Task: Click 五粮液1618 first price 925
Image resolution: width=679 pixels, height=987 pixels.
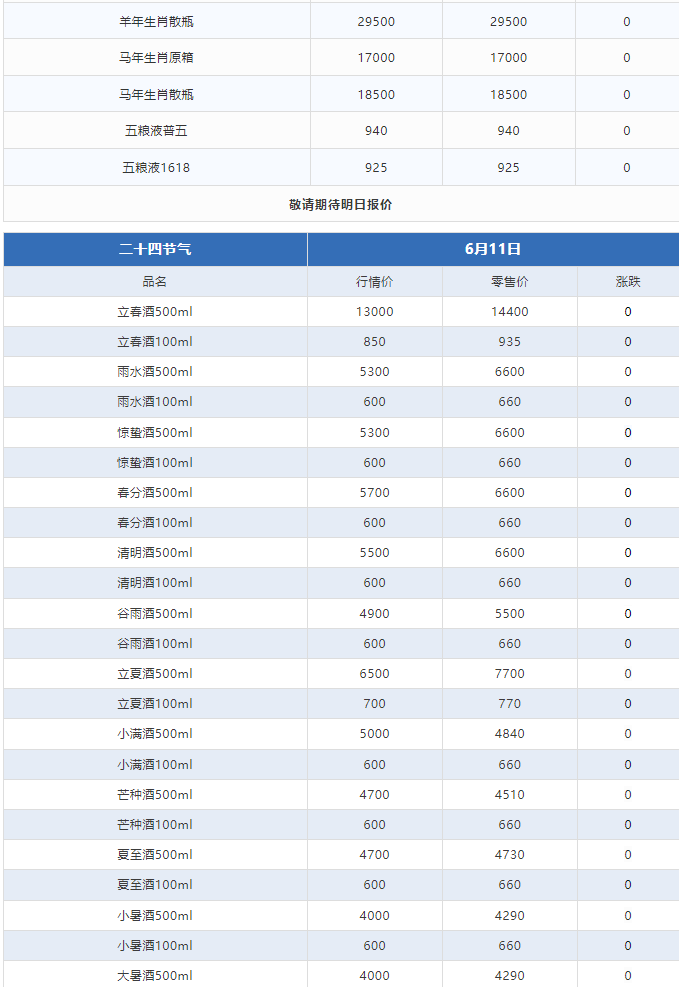Action: 376,167
